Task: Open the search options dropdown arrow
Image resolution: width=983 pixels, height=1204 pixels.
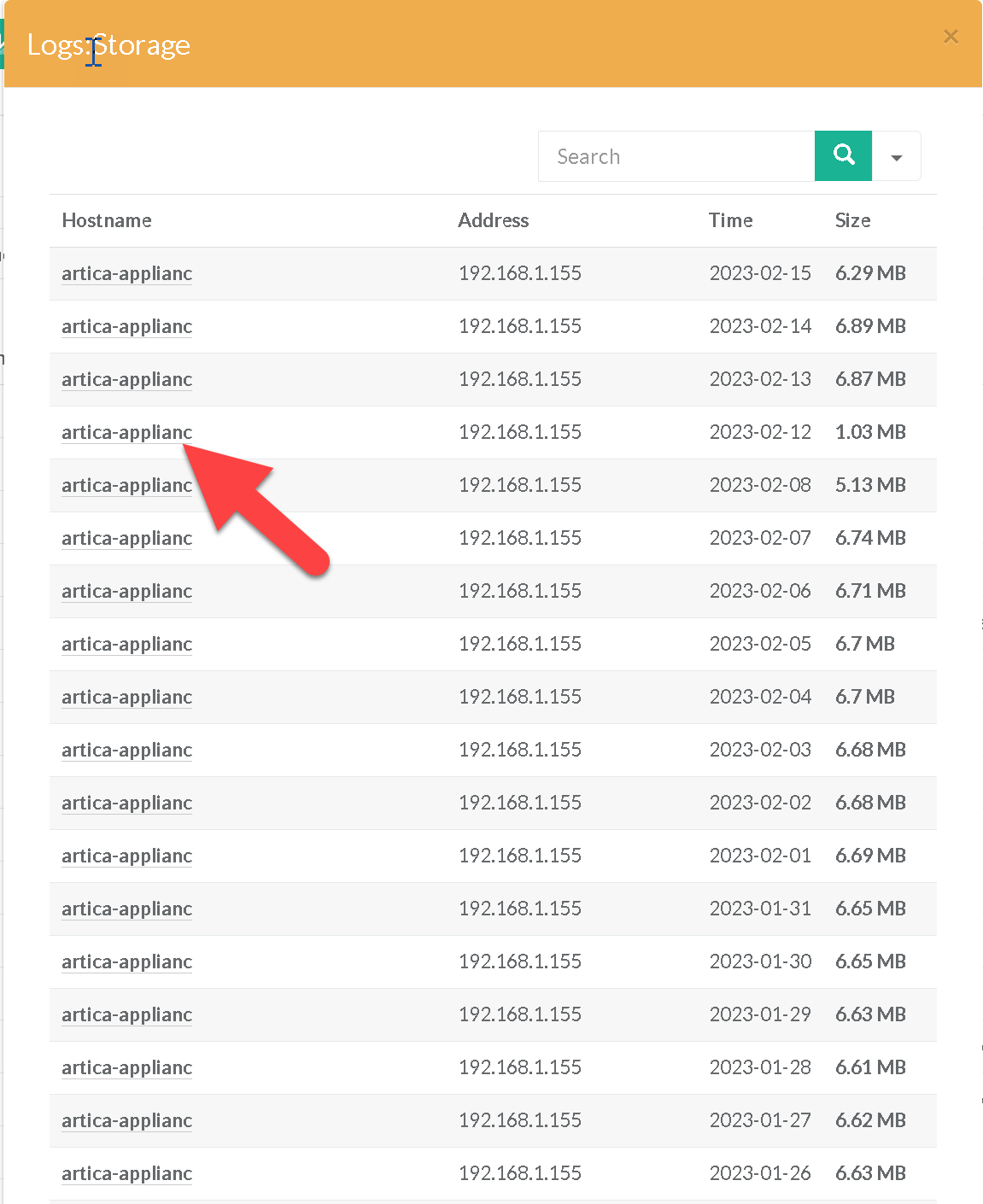Action: pos(896,157)
